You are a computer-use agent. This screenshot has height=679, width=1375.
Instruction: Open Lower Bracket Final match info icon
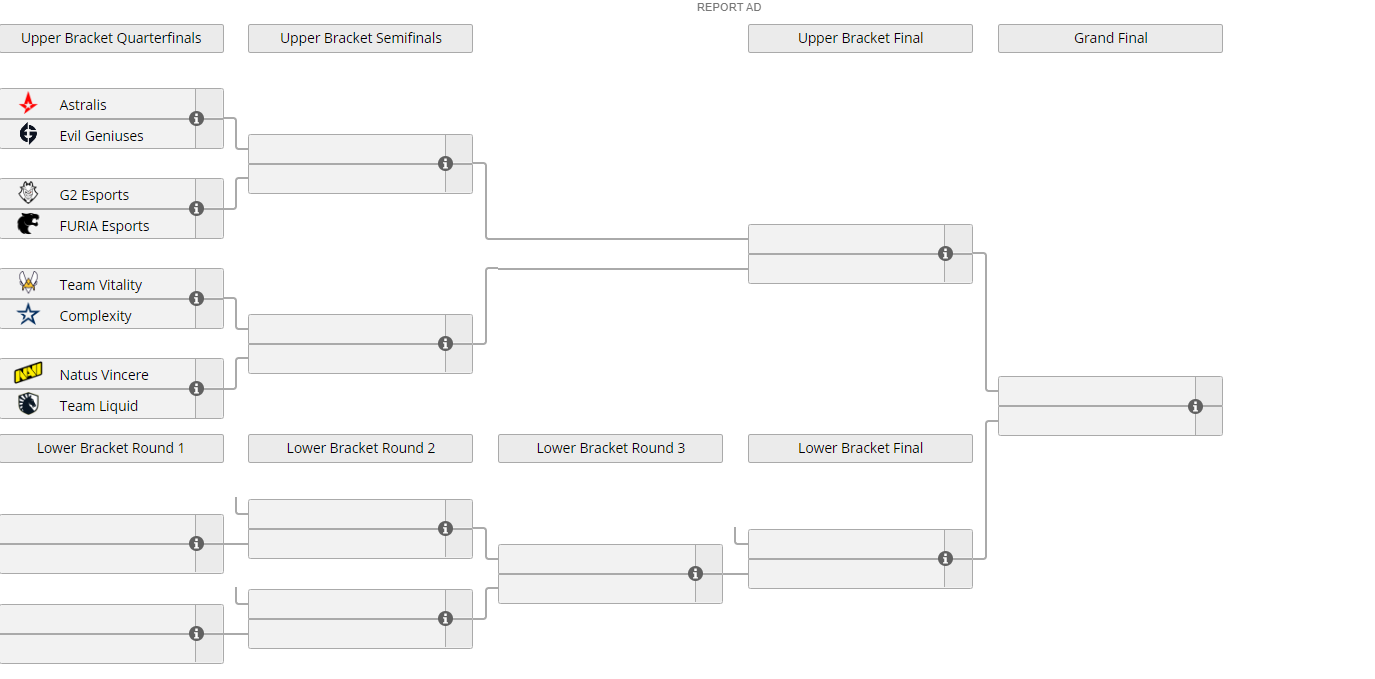(945, 559)
